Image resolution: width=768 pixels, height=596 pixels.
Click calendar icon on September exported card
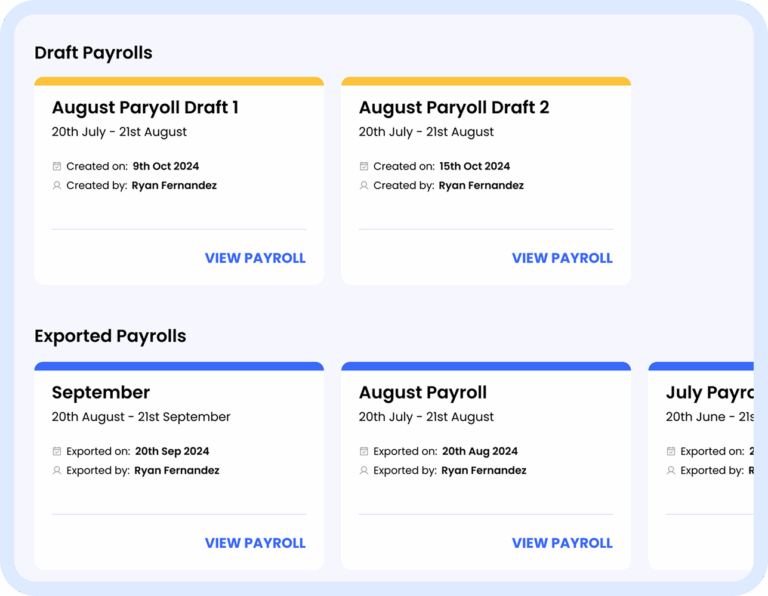pos(57,451)
